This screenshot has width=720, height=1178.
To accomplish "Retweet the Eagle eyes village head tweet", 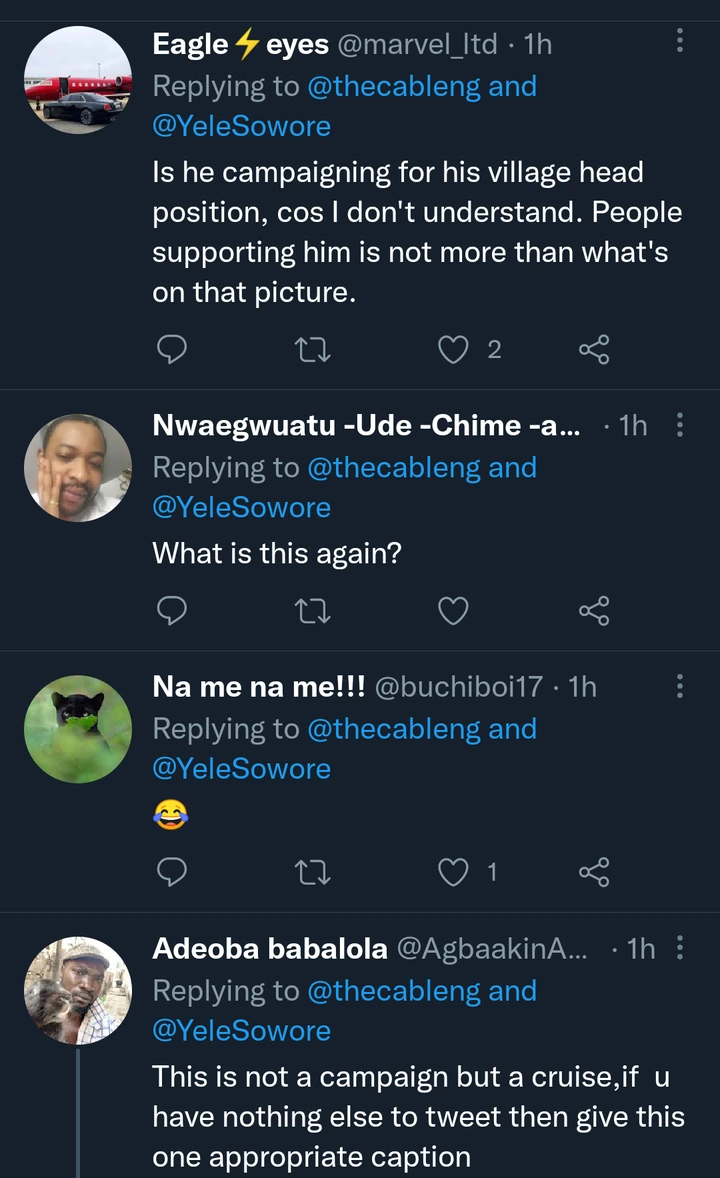I will click(x=314, y=349).
